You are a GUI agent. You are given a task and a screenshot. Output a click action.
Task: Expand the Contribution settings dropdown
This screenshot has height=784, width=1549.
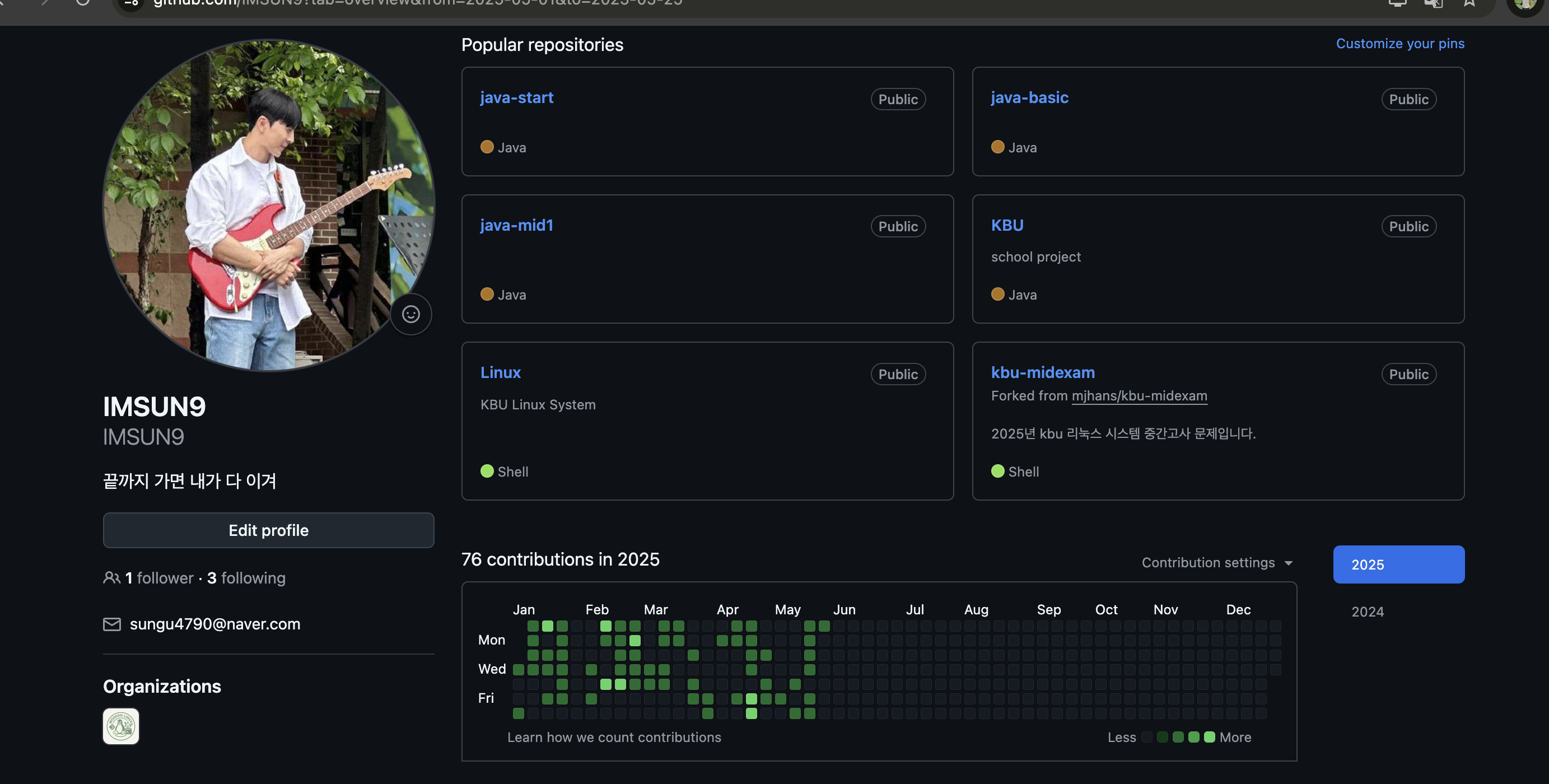[x=1217, y=563]
